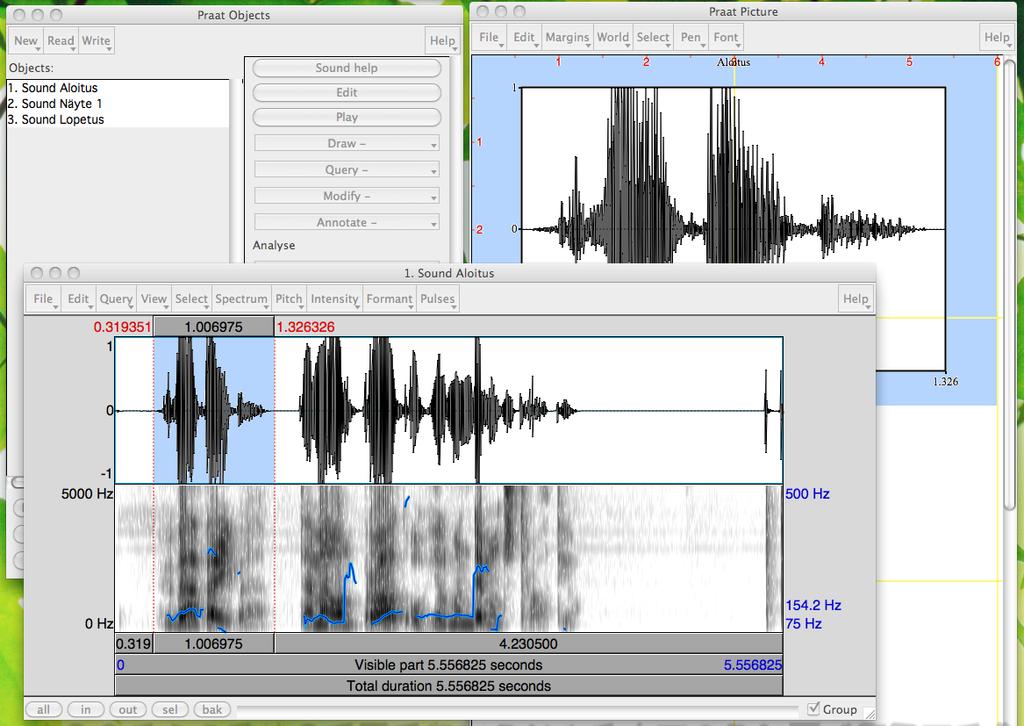Click the 'all' zoom button
The width and height of the screenshot is (1024, 726).
44,710
